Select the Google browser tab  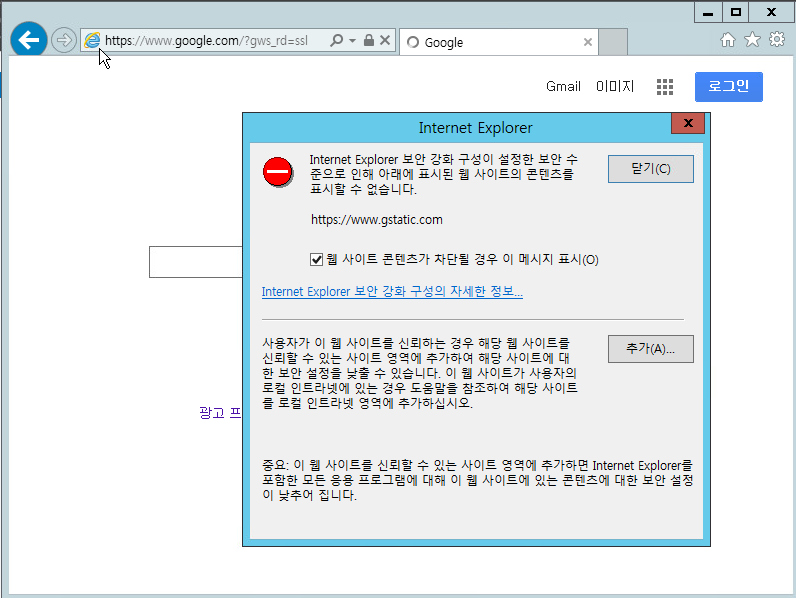coord(499,42)
